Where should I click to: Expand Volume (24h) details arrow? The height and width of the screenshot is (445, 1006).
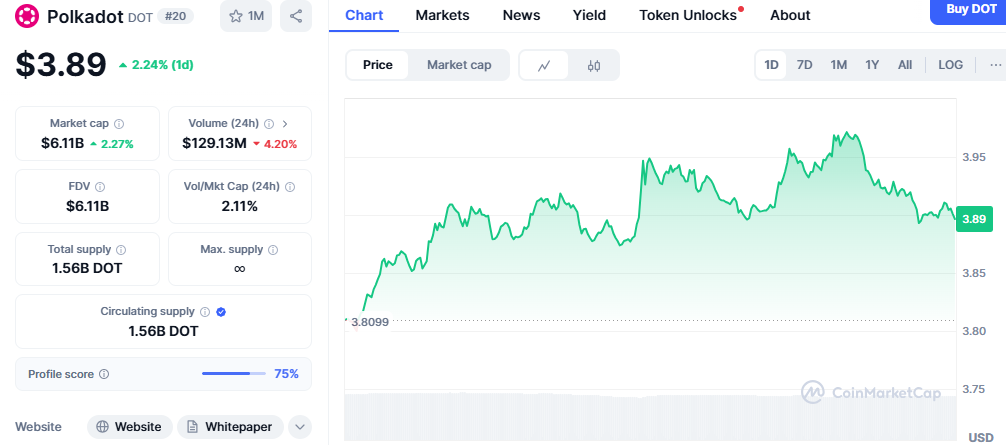pyautogui.click(x=285, y=124)
